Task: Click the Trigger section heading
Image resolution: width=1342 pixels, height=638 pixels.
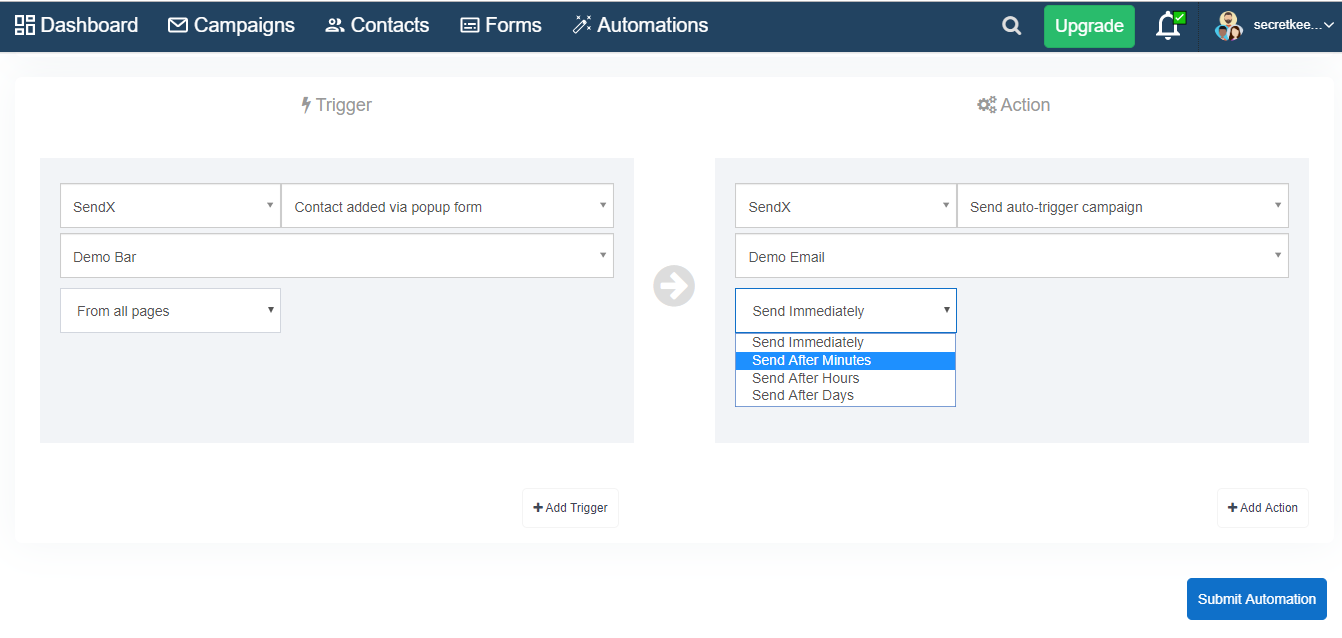Action: [x=336, y=105]
